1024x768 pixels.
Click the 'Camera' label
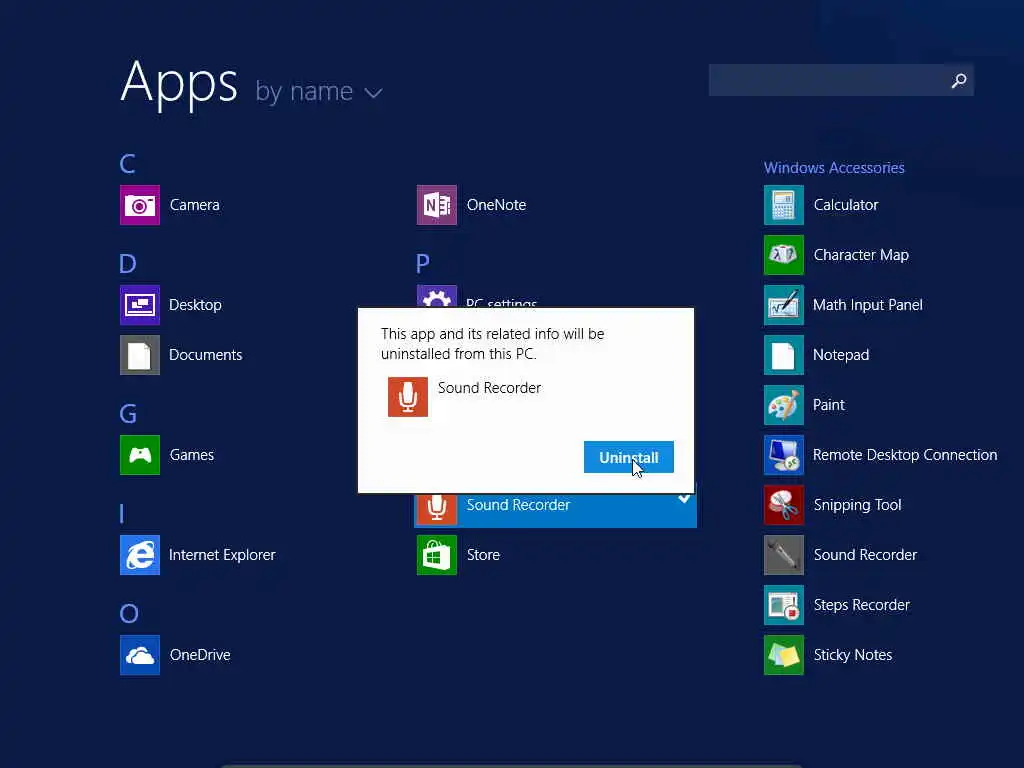point(195,205)
